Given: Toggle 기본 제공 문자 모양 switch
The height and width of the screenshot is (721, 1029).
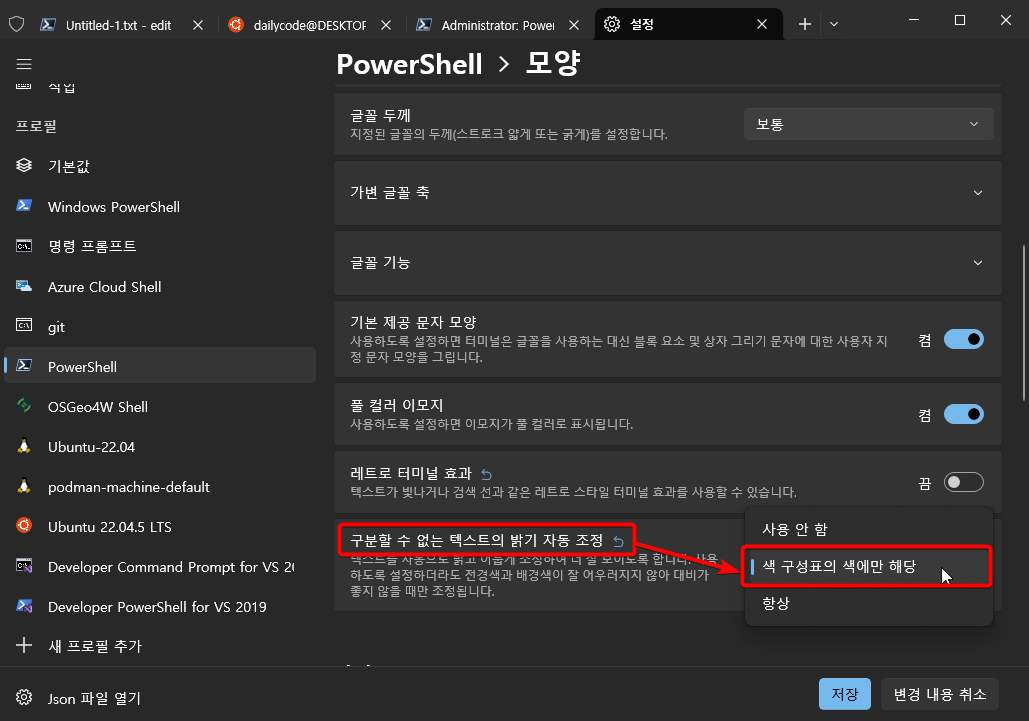Looking at the screenshot, I should (963, 339).
